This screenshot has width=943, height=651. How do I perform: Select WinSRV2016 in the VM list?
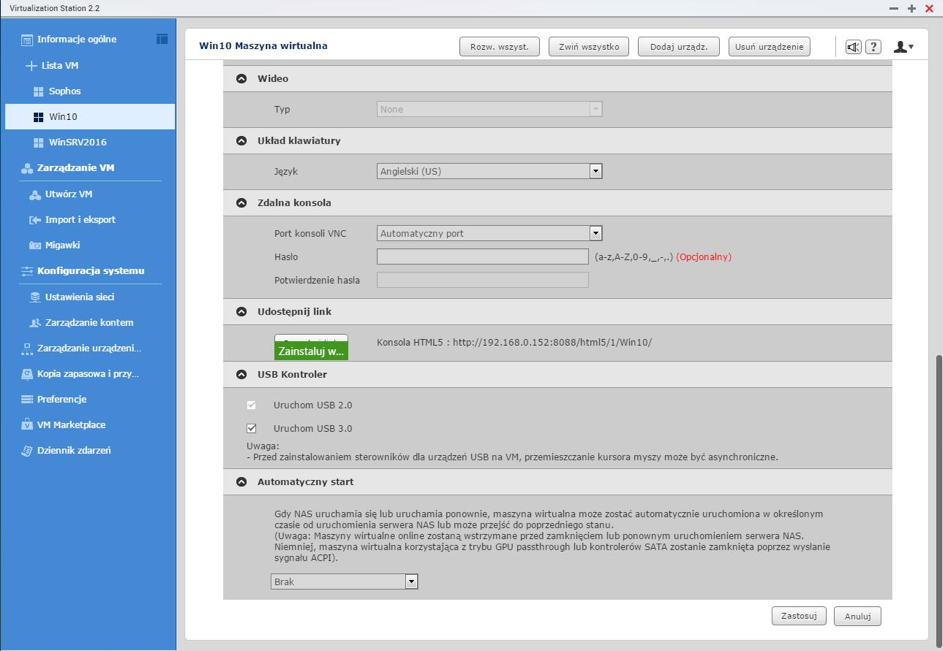point(77,142)
